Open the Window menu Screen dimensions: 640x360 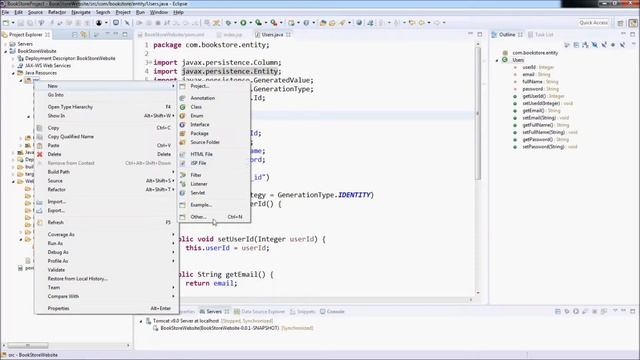159,12
